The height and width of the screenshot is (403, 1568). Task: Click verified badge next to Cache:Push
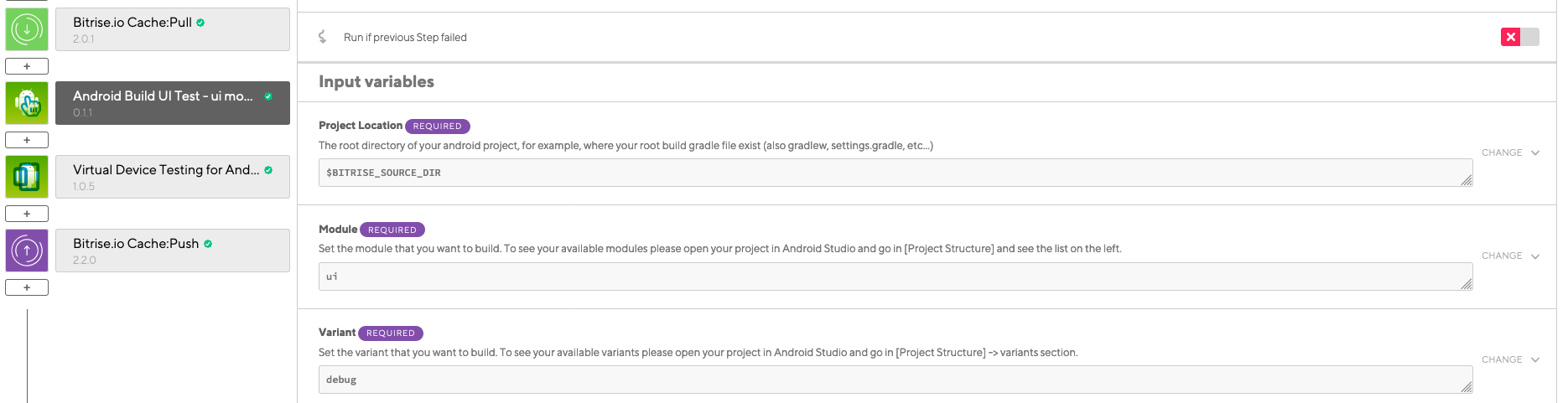point(208,244)
